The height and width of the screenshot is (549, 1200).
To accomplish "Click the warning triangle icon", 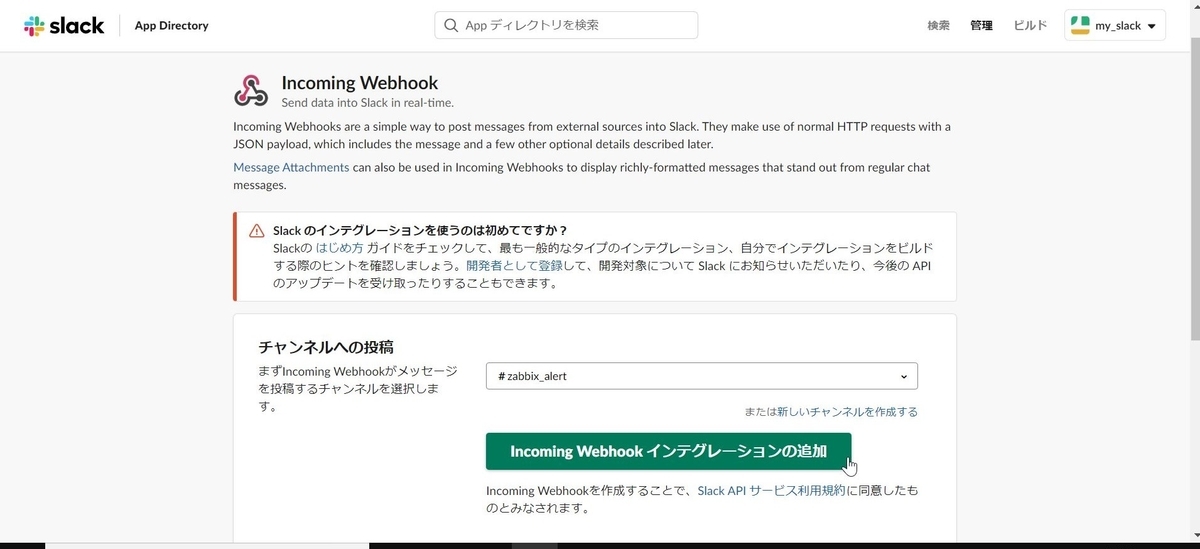I will point(257,230).
